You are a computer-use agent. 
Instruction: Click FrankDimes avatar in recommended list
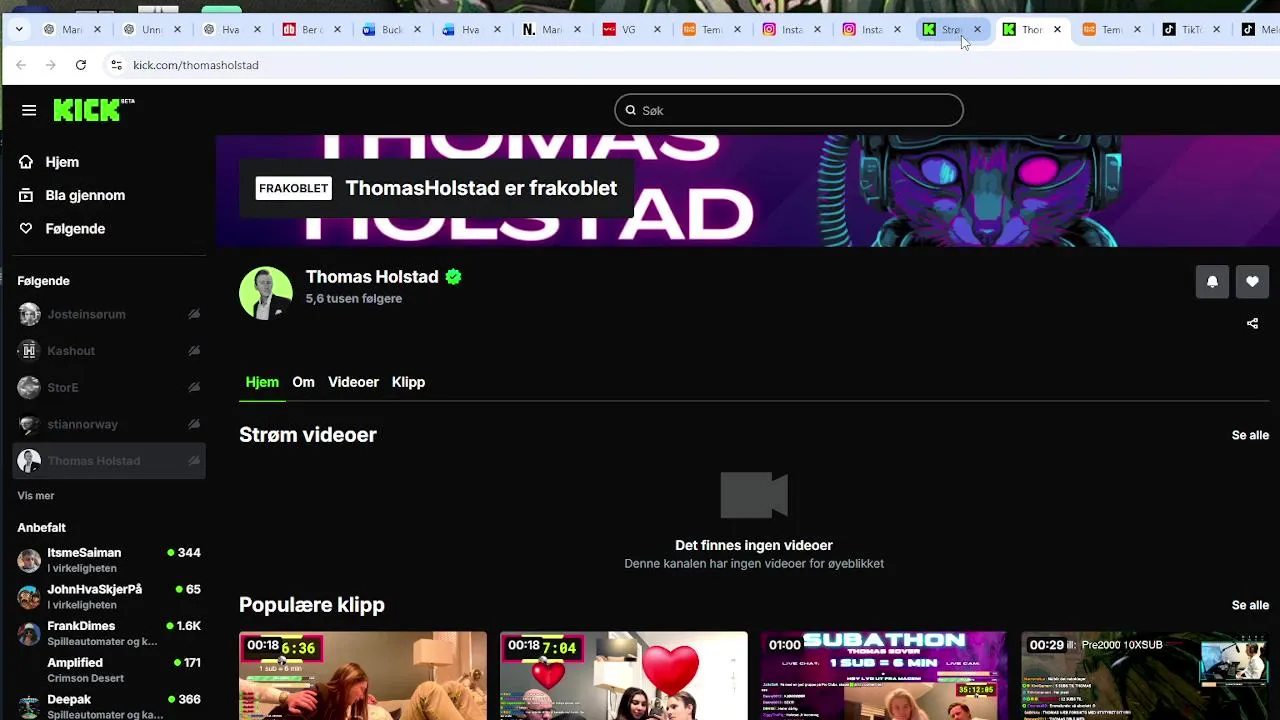29,633
